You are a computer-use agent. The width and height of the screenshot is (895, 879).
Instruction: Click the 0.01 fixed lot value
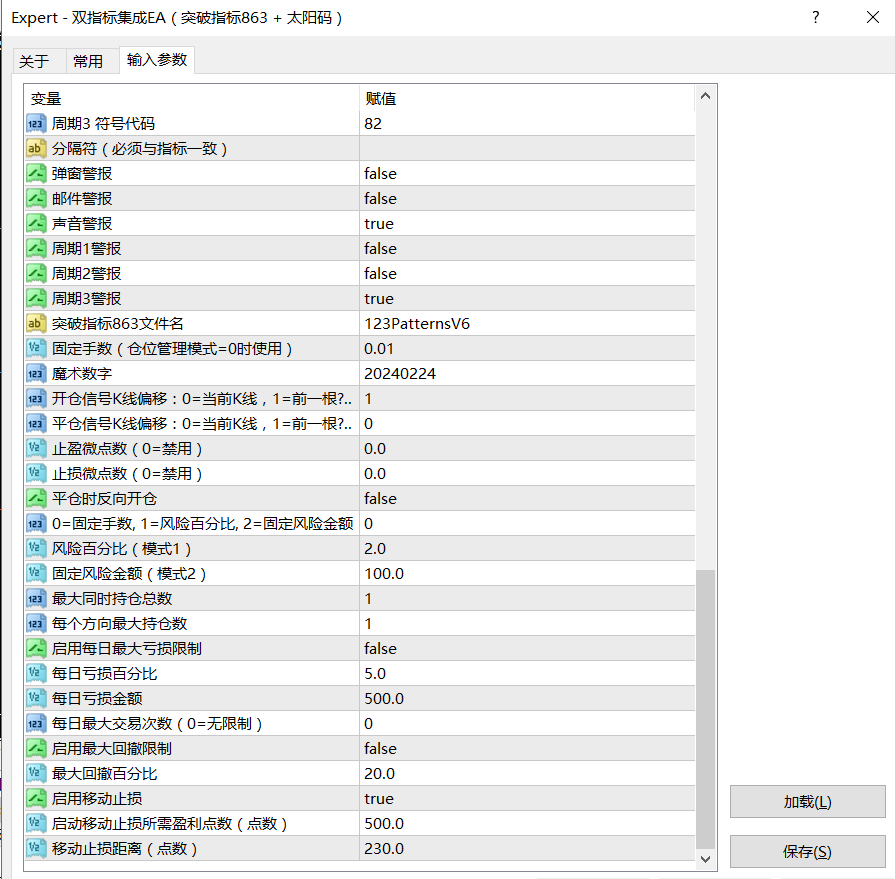pos(379,349)
